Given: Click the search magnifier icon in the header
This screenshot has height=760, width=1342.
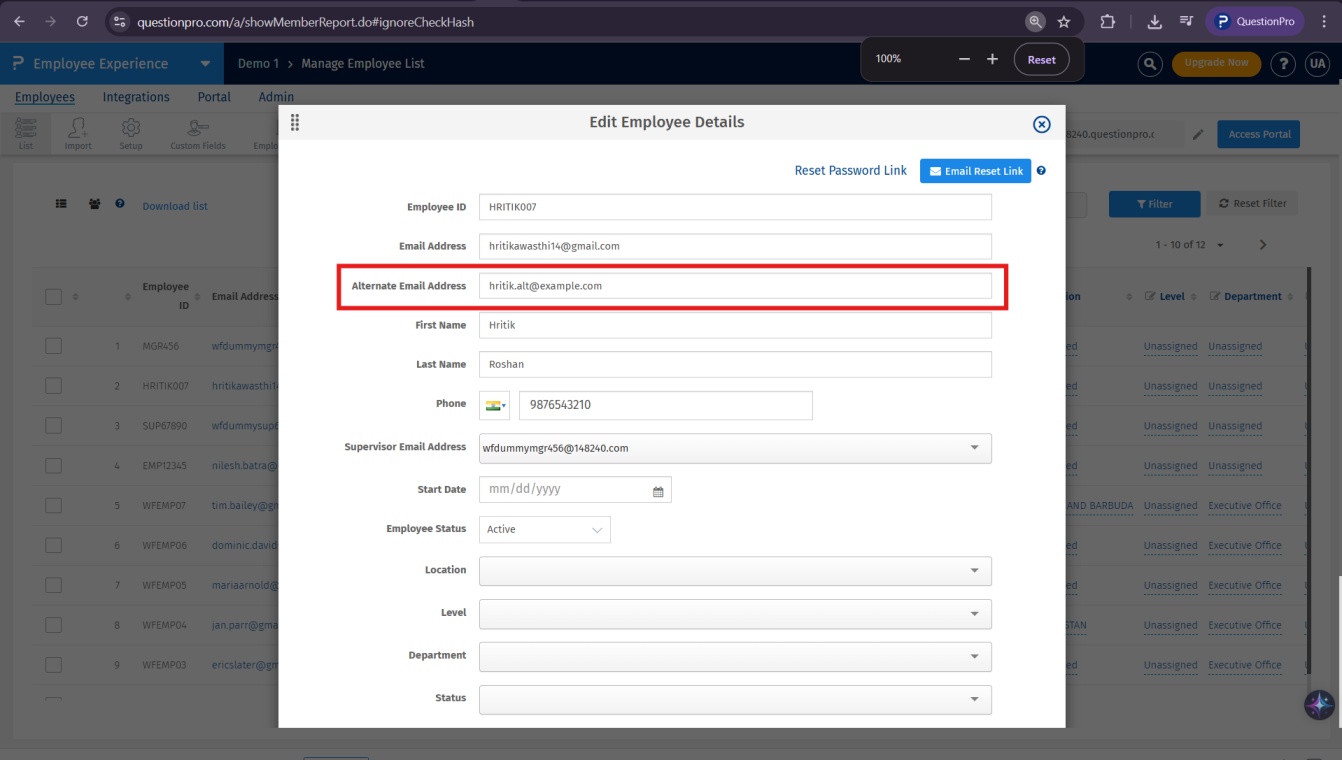Looking at the screenshot, I should point(1149,63).
